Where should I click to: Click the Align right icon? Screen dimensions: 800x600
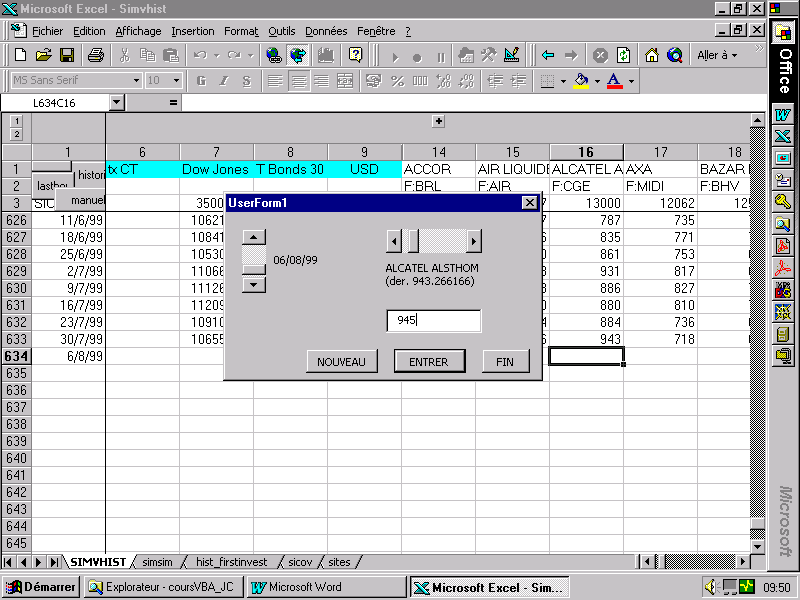(321, 81)
